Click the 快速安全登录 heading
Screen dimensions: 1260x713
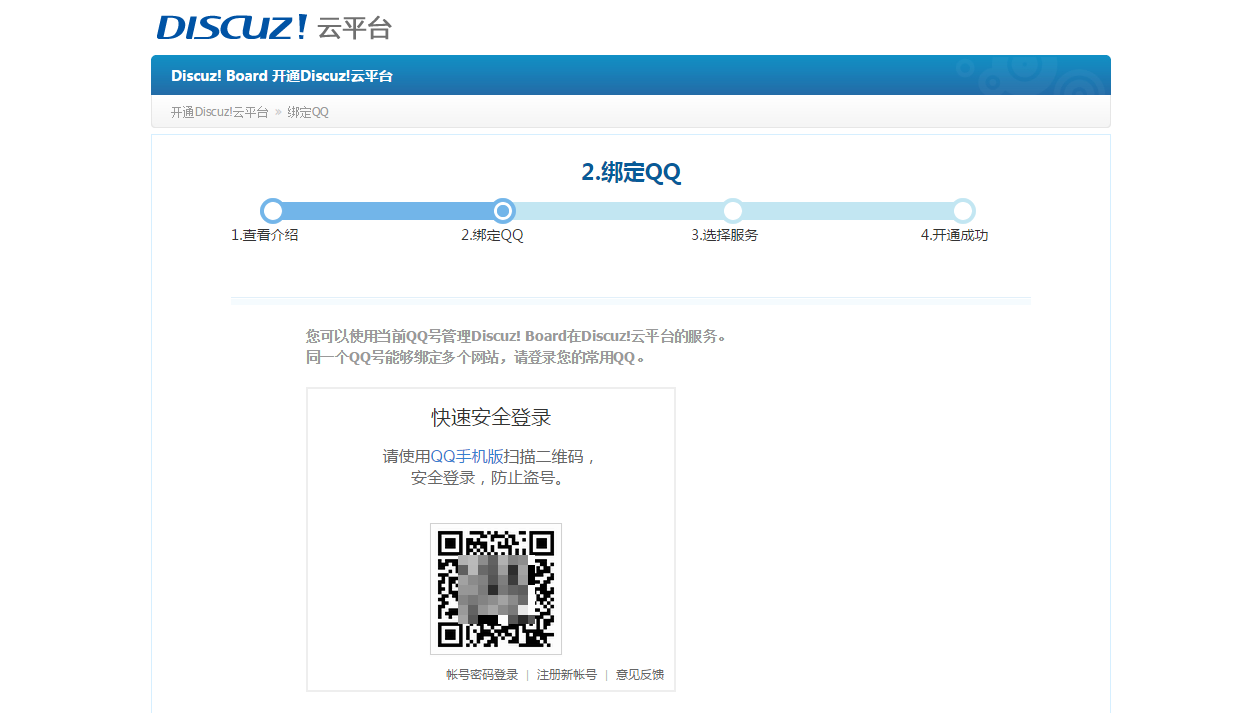[x=491, y=417]
